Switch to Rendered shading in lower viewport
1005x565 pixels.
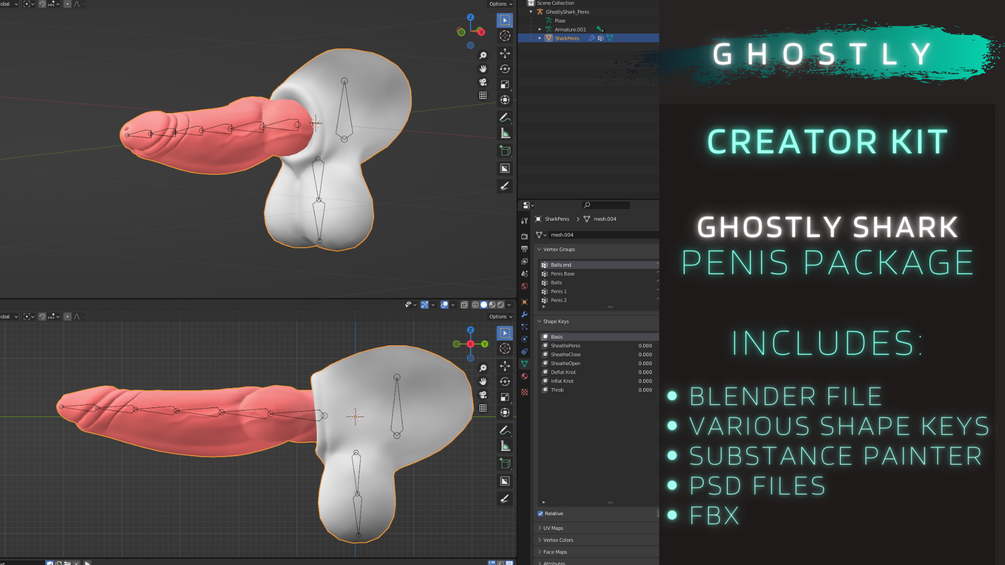point(501,305)
